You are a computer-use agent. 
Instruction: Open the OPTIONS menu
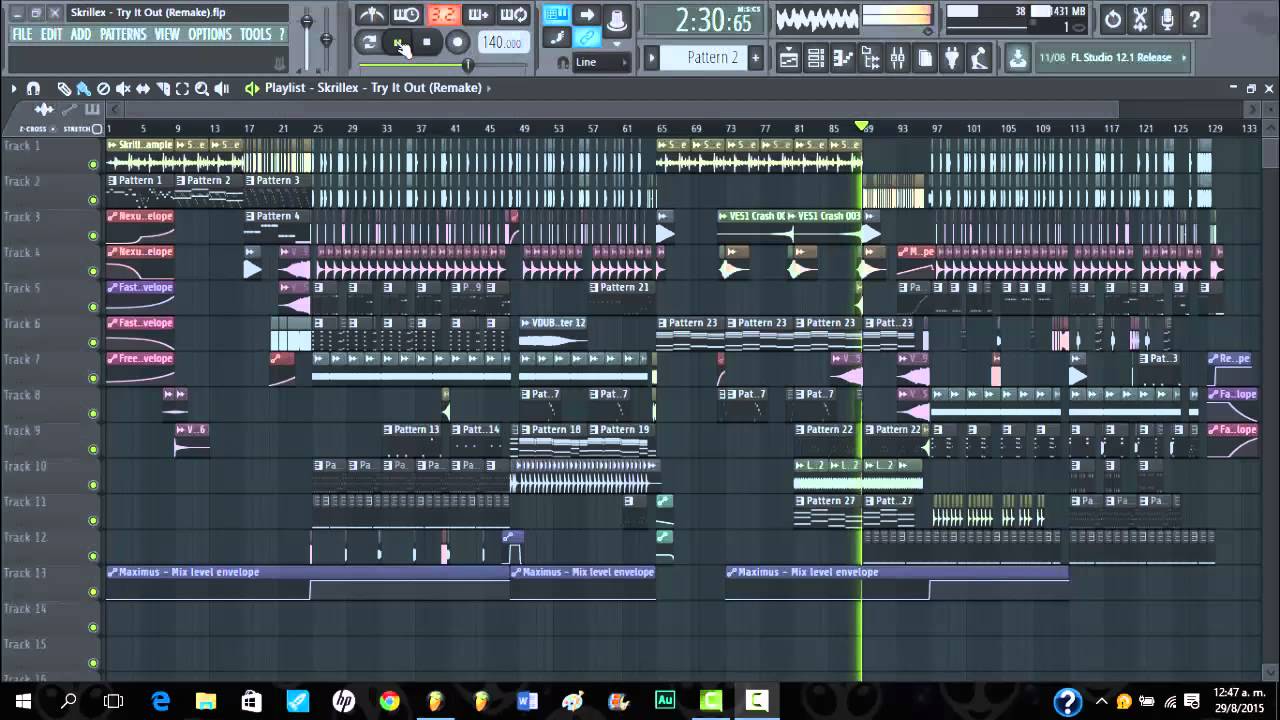(210, 35)
